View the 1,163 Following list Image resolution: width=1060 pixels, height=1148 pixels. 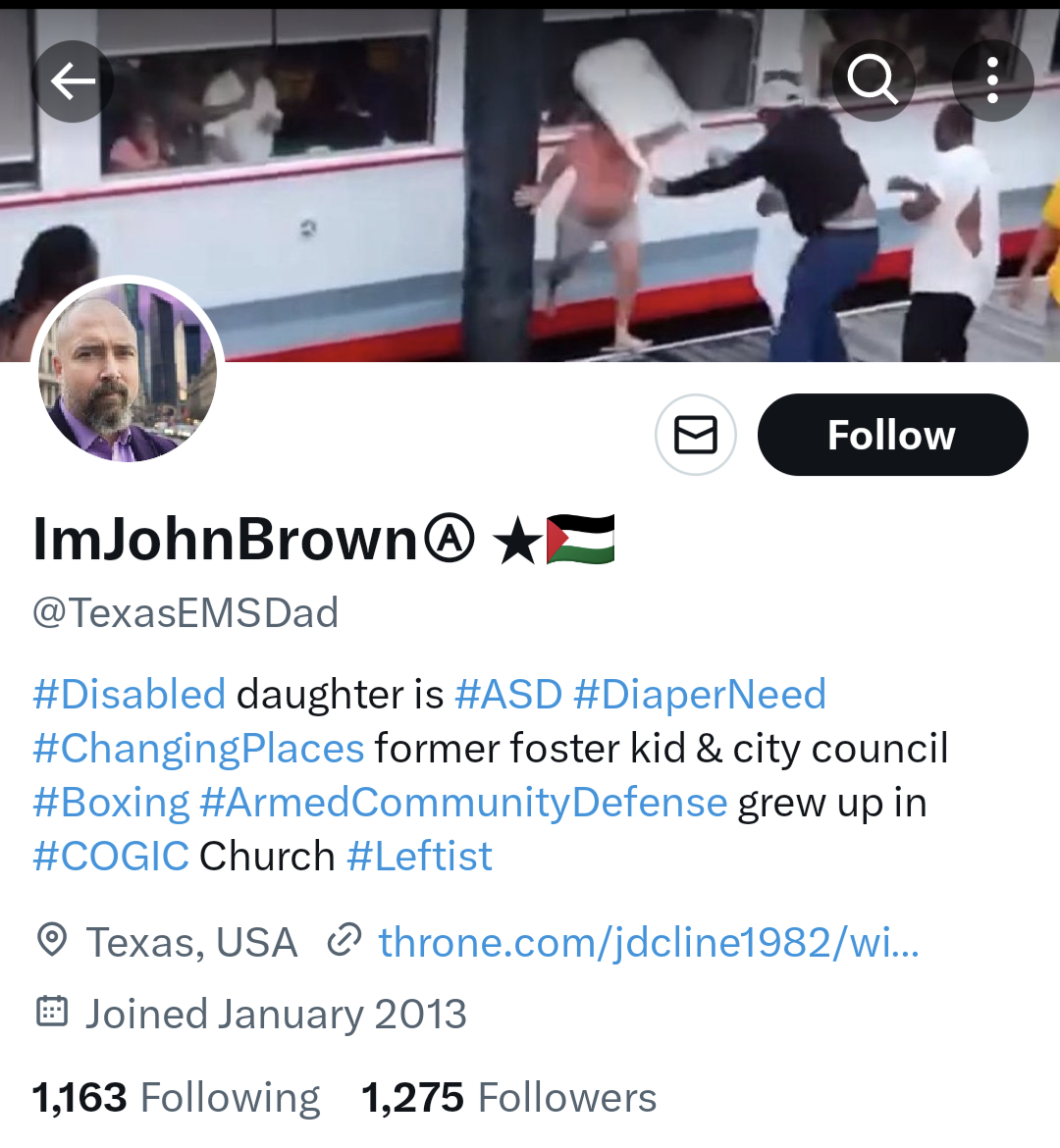176,1098
